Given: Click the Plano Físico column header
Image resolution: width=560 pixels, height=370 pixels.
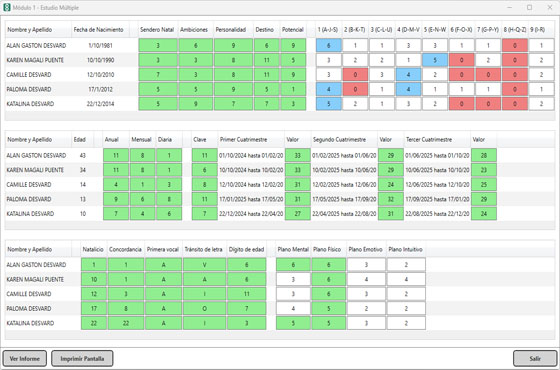Looking at the screenshot, I should (x=329, y=250).
